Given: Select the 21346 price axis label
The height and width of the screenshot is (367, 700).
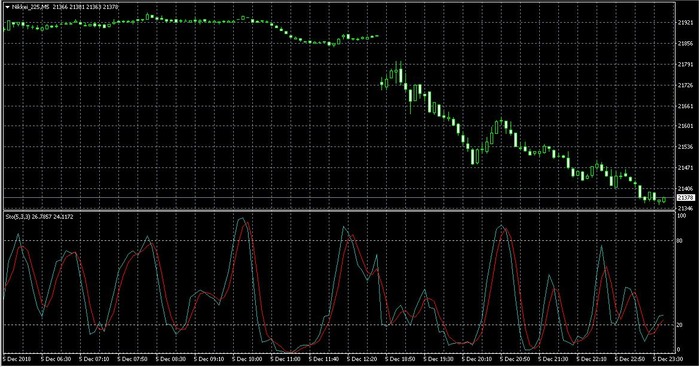Looking at the screenshot, I should (686, 208).
